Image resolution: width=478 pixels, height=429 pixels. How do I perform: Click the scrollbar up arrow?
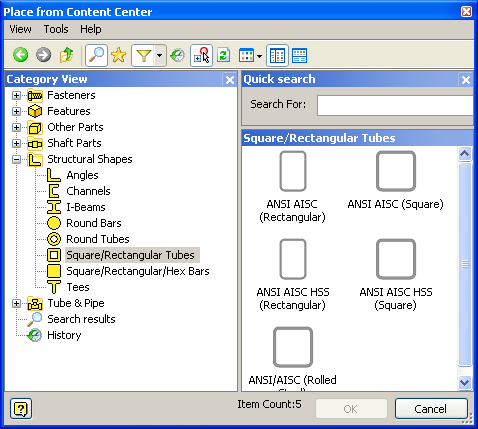click(465, 154)
